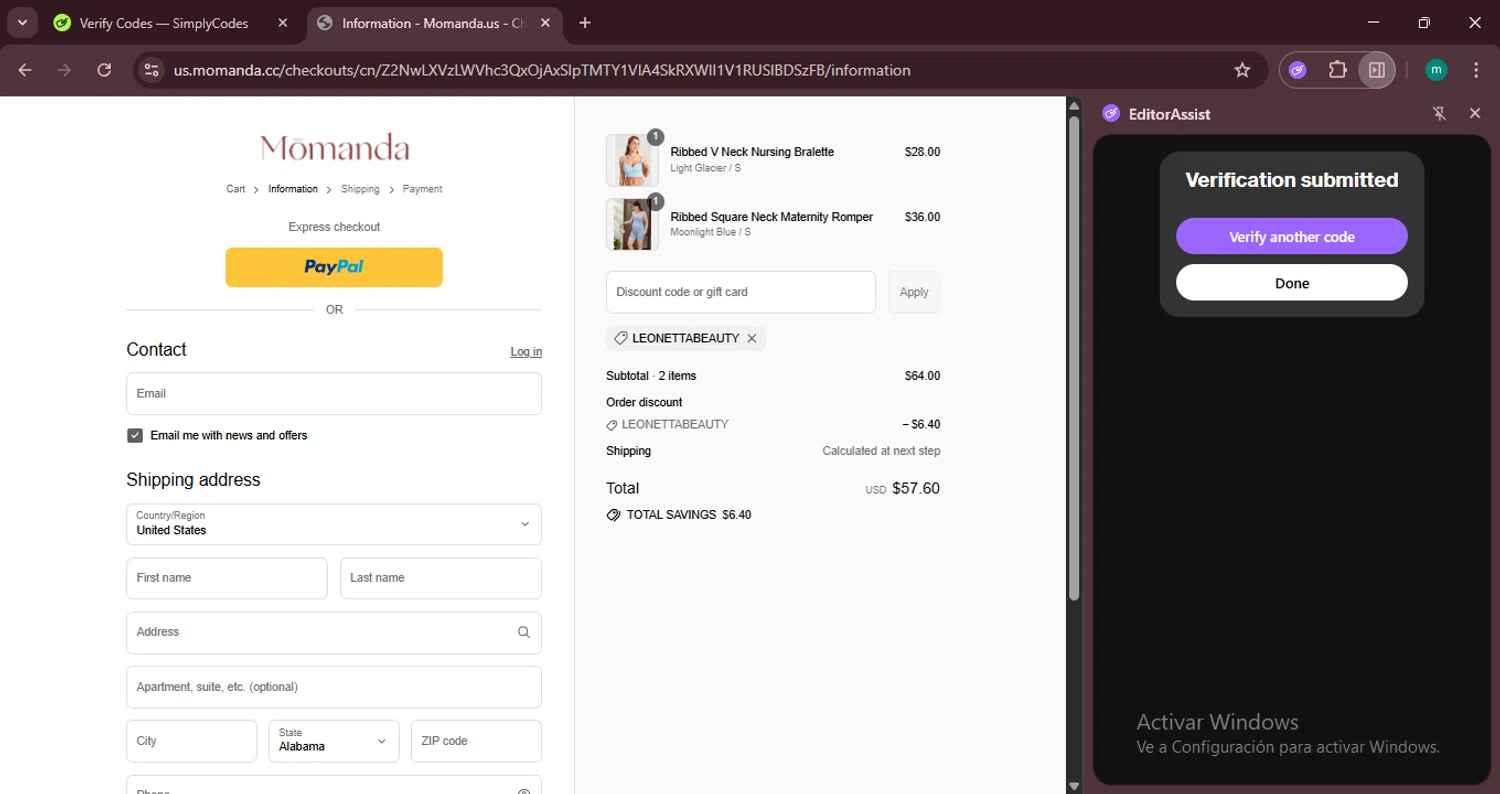
Task: Minimize the browser window
Action: pos(1373,22)
